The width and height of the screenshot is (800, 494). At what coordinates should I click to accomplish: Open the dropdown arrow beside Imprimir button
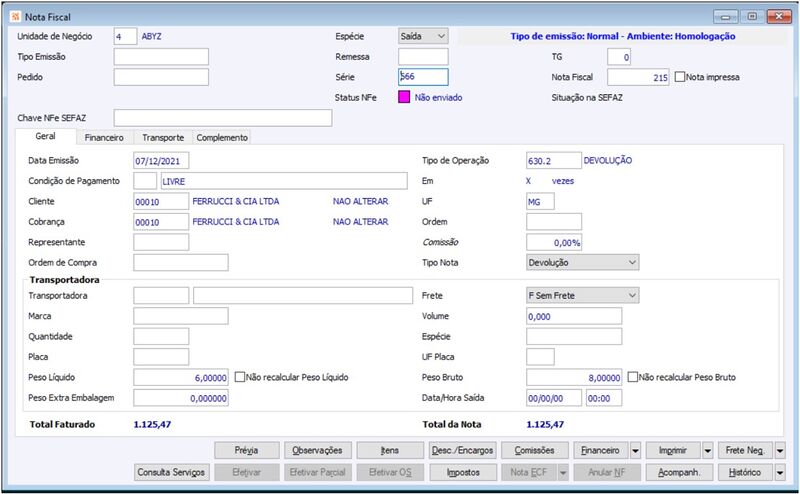click(708, 451)
